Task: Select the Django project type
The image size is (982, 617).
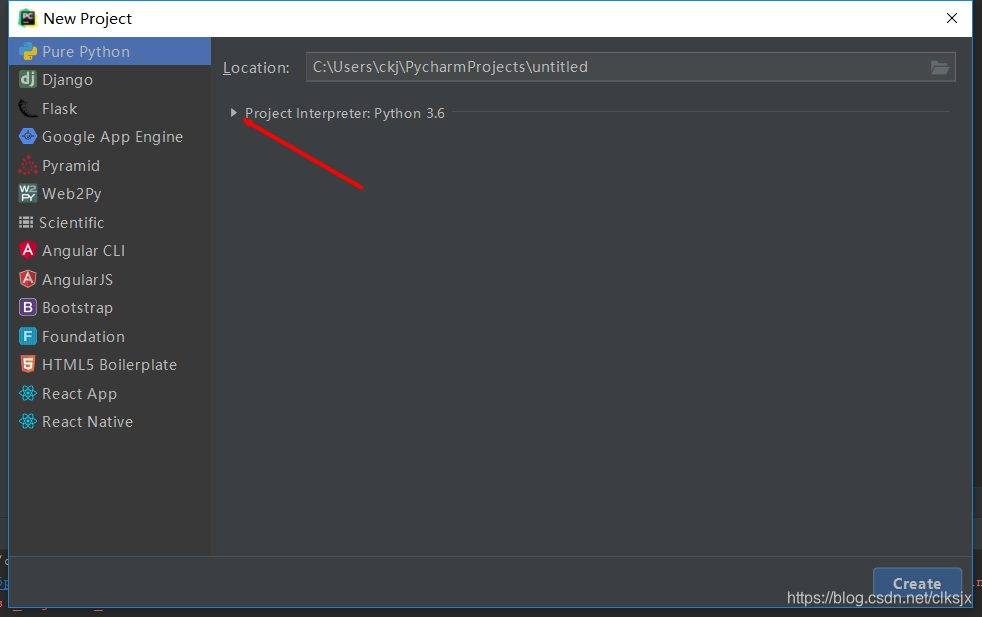Action: tap(110, 80)
